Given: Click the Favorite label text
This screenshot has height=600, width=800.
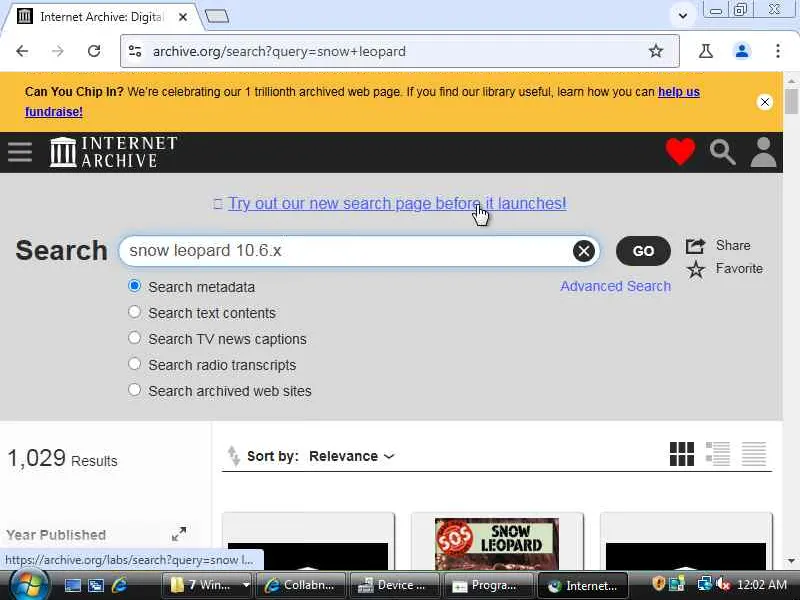Looking at the screenshot, I should coord(739,268).
